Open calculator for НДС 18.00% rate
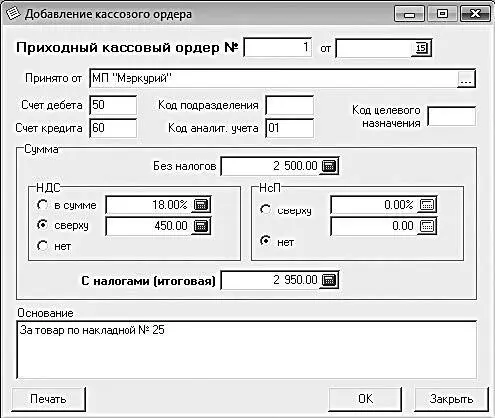495x418 pixels. click(x=201, y=205)
